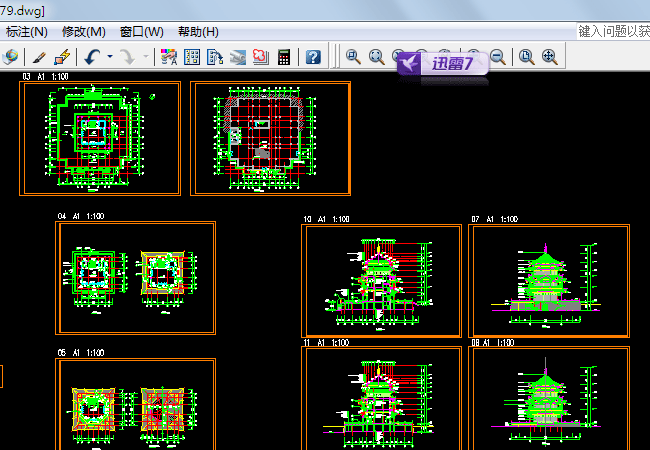Click the drawing sheet labeled 07 A1 1:100

[548, 274]
